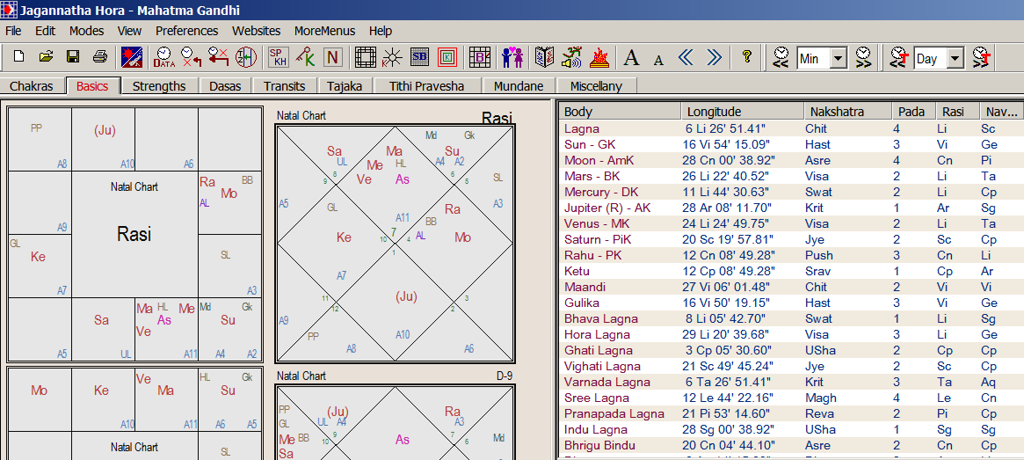Screen dimensions: 1024x460
Task: Click the TZ time zone circle icon
Action: click(246, 58)
